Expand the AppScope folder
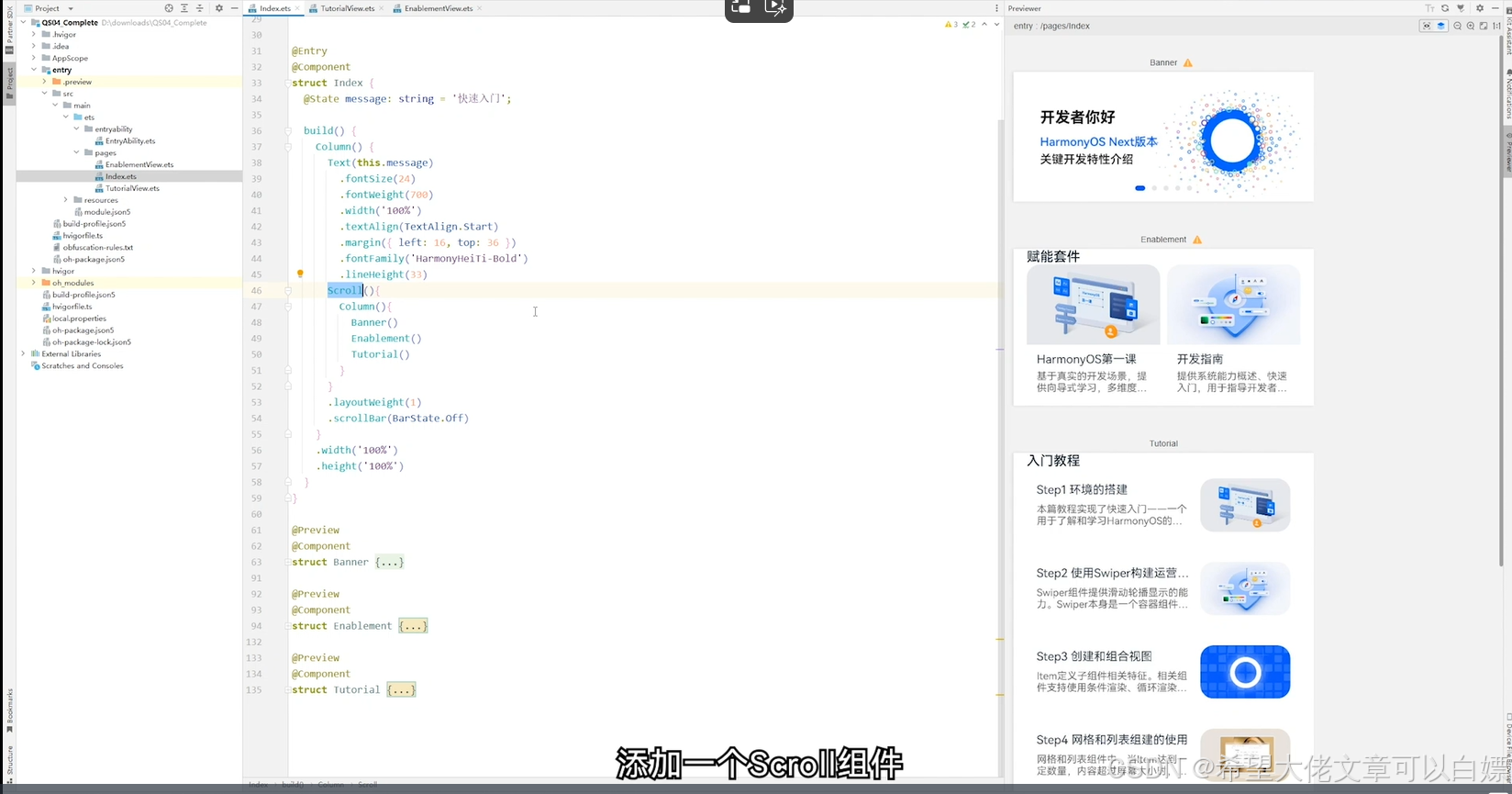Screen dimensions: 1512x794 click(34, 58)
